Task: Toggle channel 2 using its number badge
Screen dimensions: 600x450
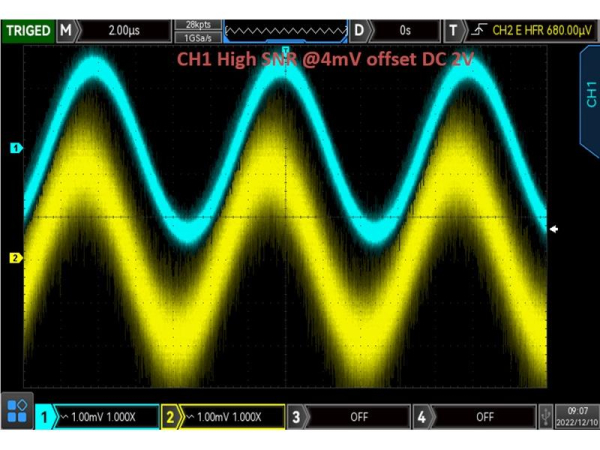Action: click(x=170, y=415)
